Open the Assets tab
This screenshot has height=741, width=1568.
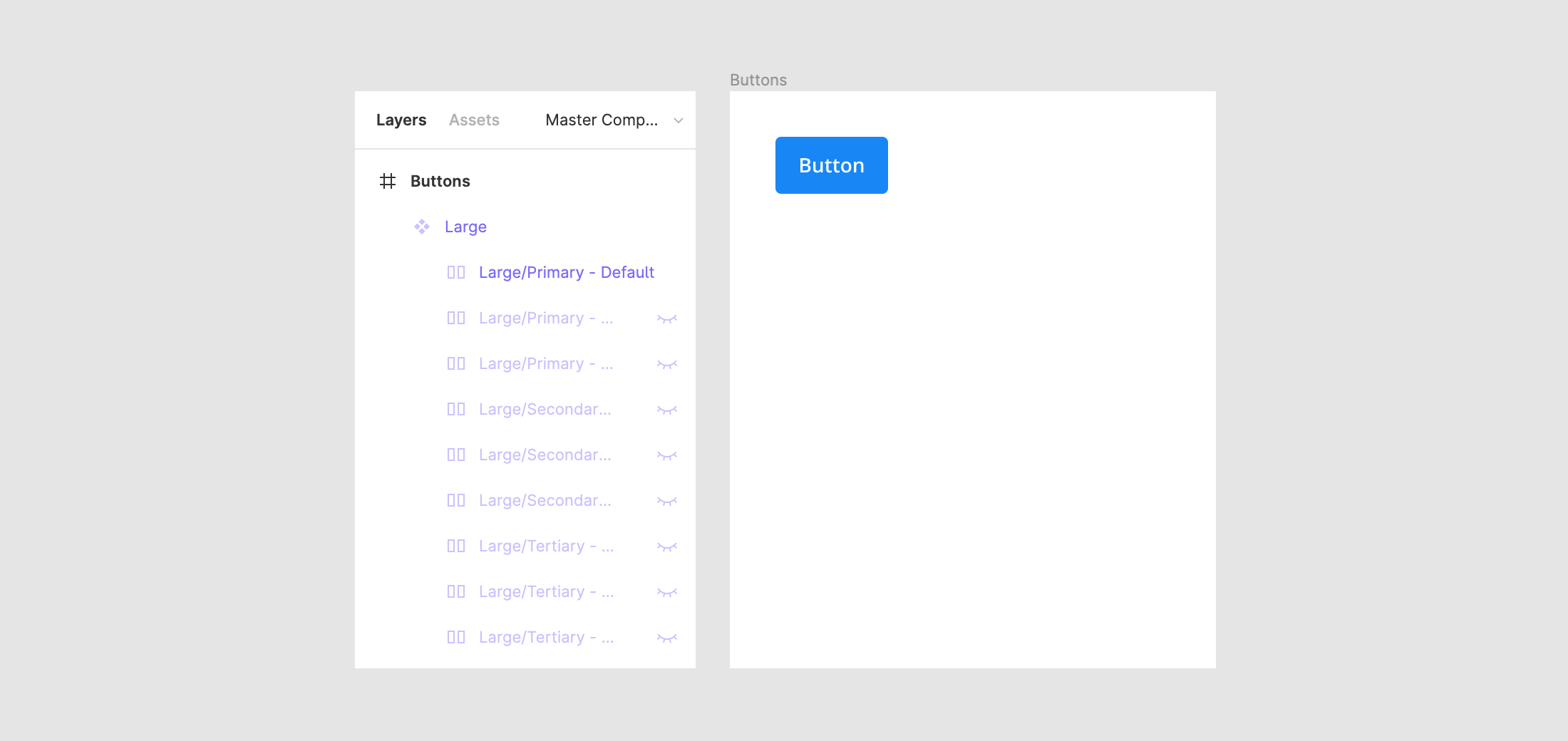point(474,120)
